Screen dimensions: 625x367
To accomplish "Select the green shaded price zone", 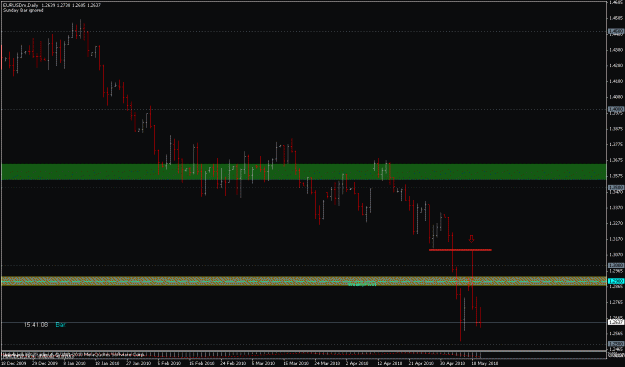I will 304,172.
